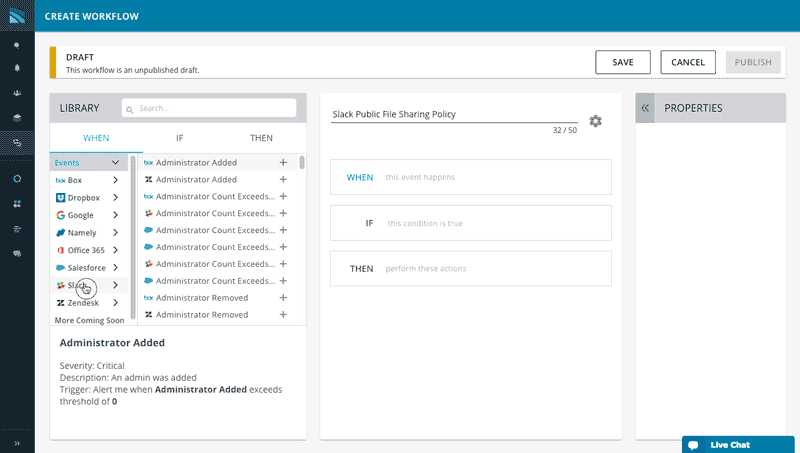Select the THEN perform these actions box
This screenshot has width=800, height=453.
tap(470, 268)
